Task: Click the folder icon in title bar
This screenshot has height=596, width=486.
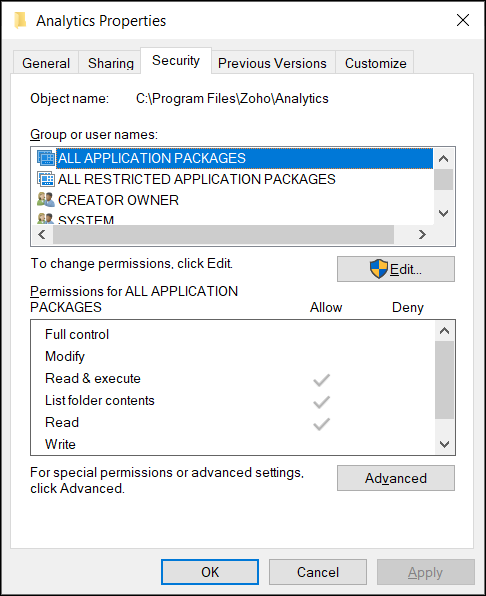Action: pos(20,21)
